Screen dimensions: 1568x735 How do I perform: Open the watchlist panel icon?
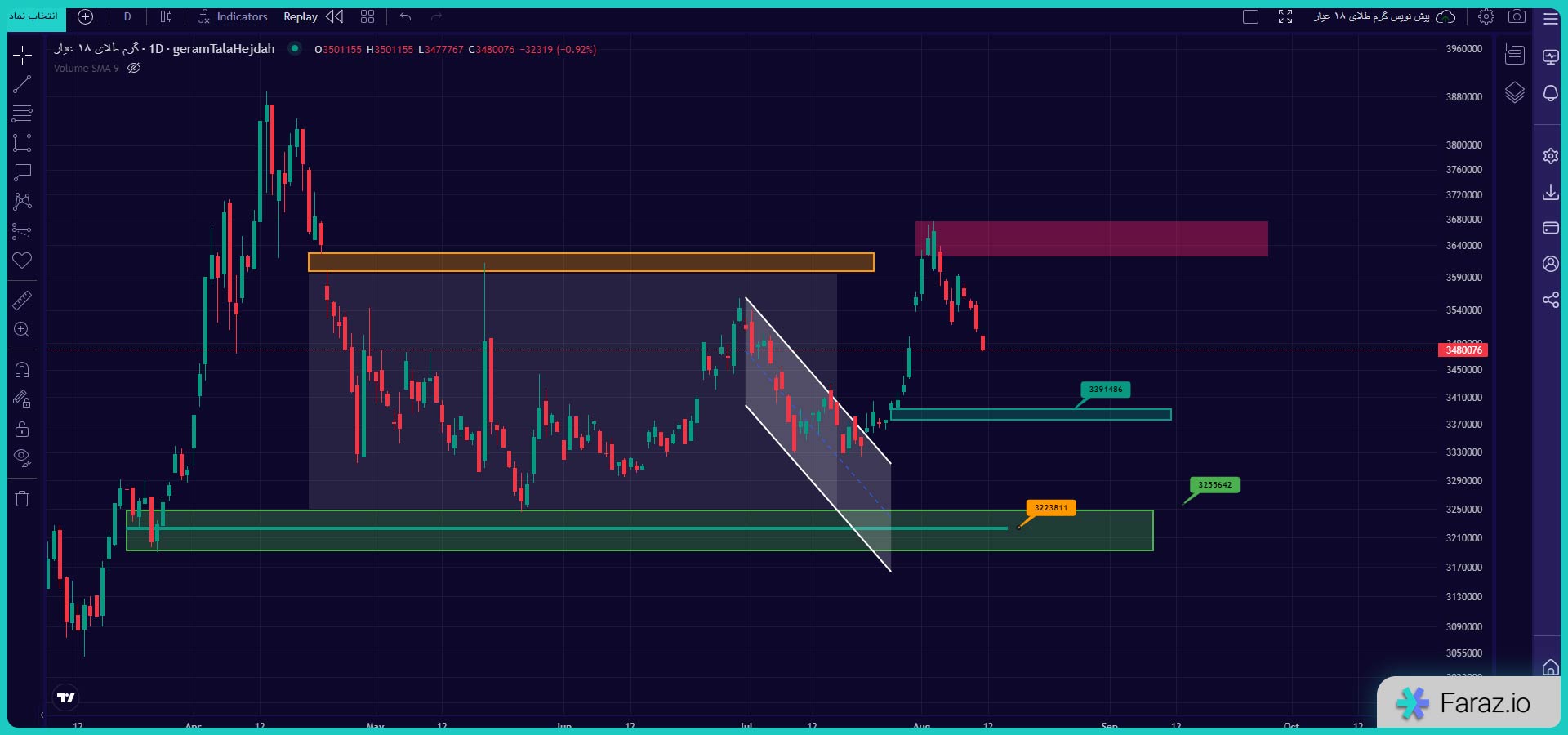click(x=1515, y=55)
